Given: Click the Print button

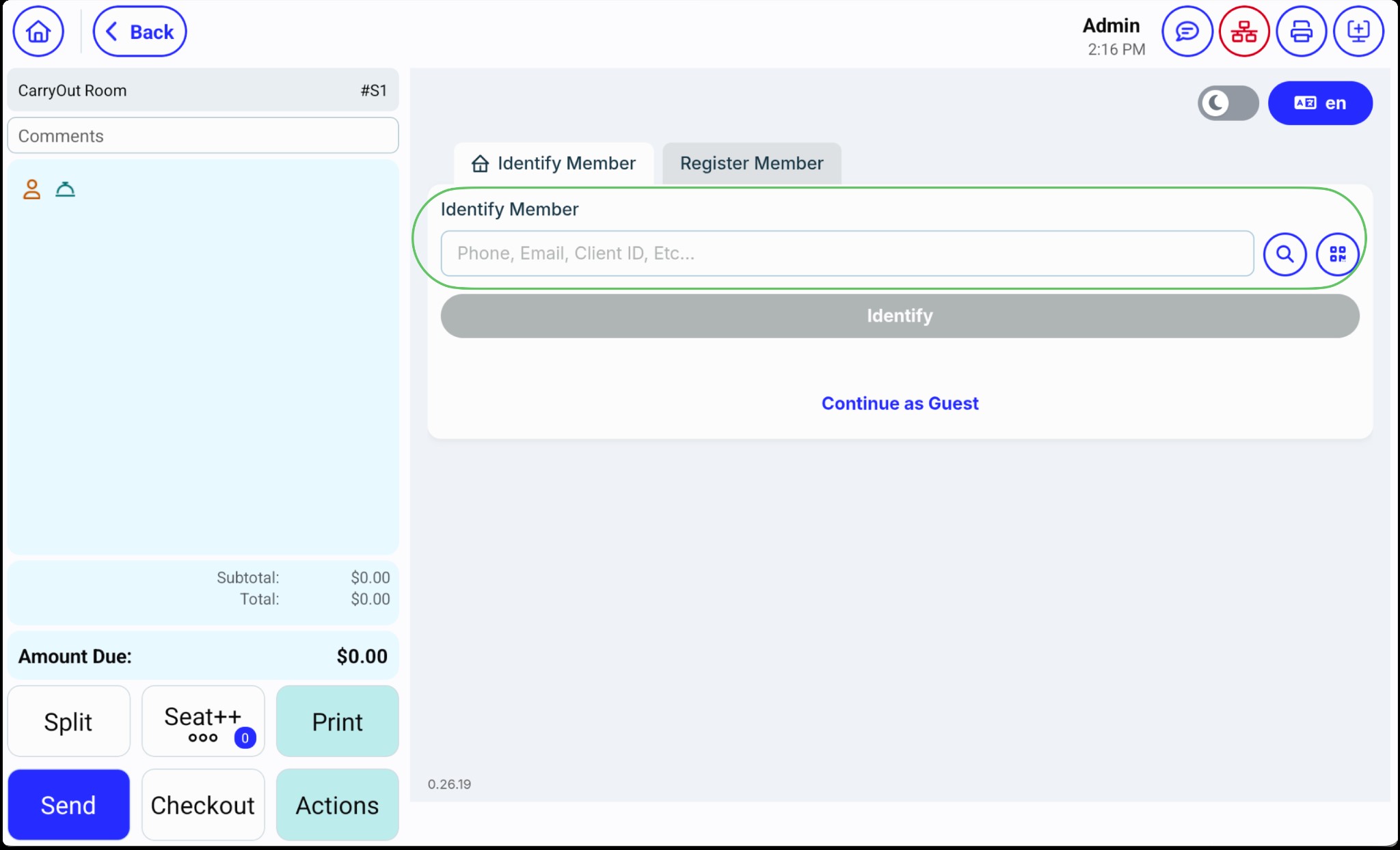Looking at the screenshot, I should (x=337, y=722).
